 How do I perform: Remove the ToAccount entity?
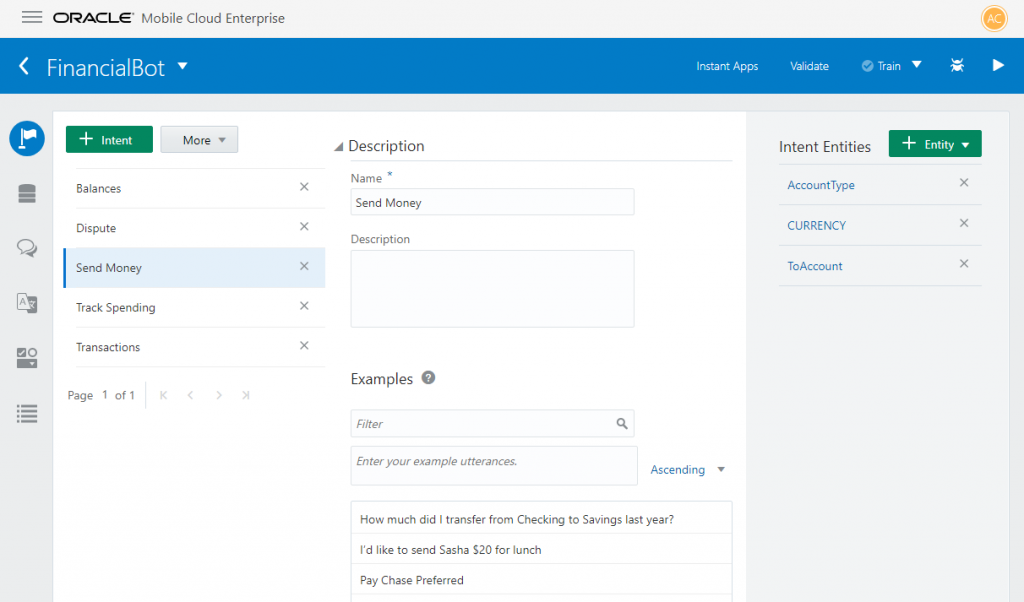(x=964, y=264)
